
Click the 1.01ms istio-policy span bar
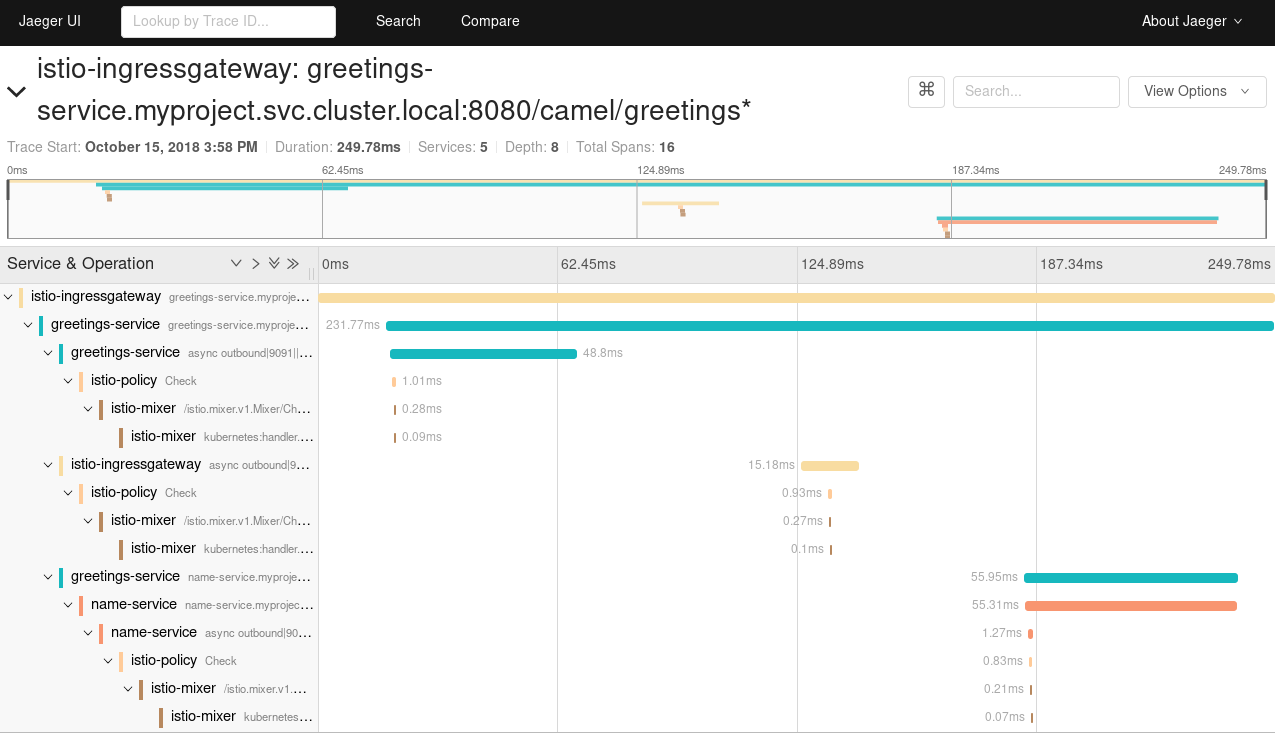point(394,381)
